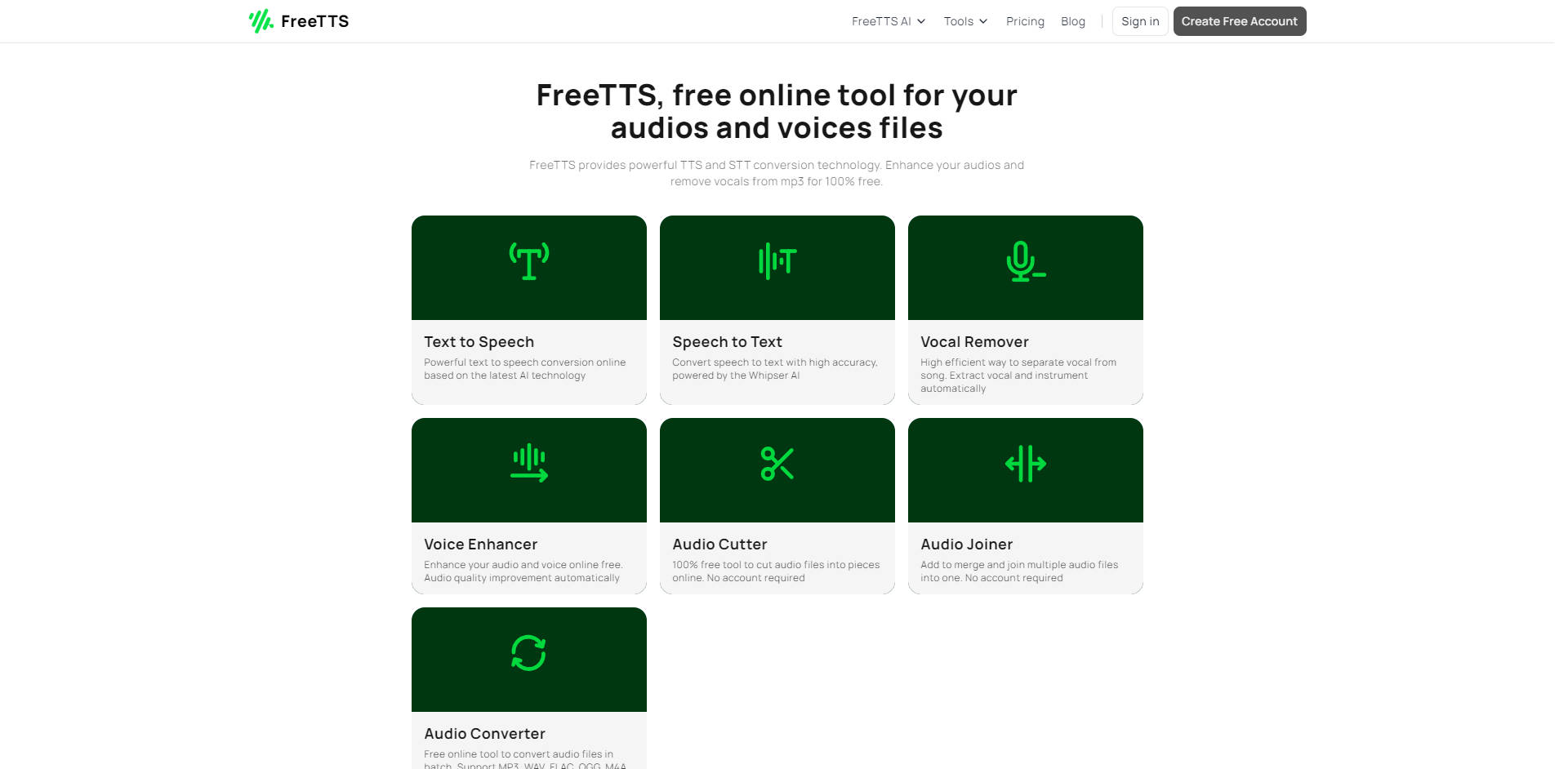Screen dimensions: 1568x769
Task: Navigate to the Blog page
Action: (1073, 21)
